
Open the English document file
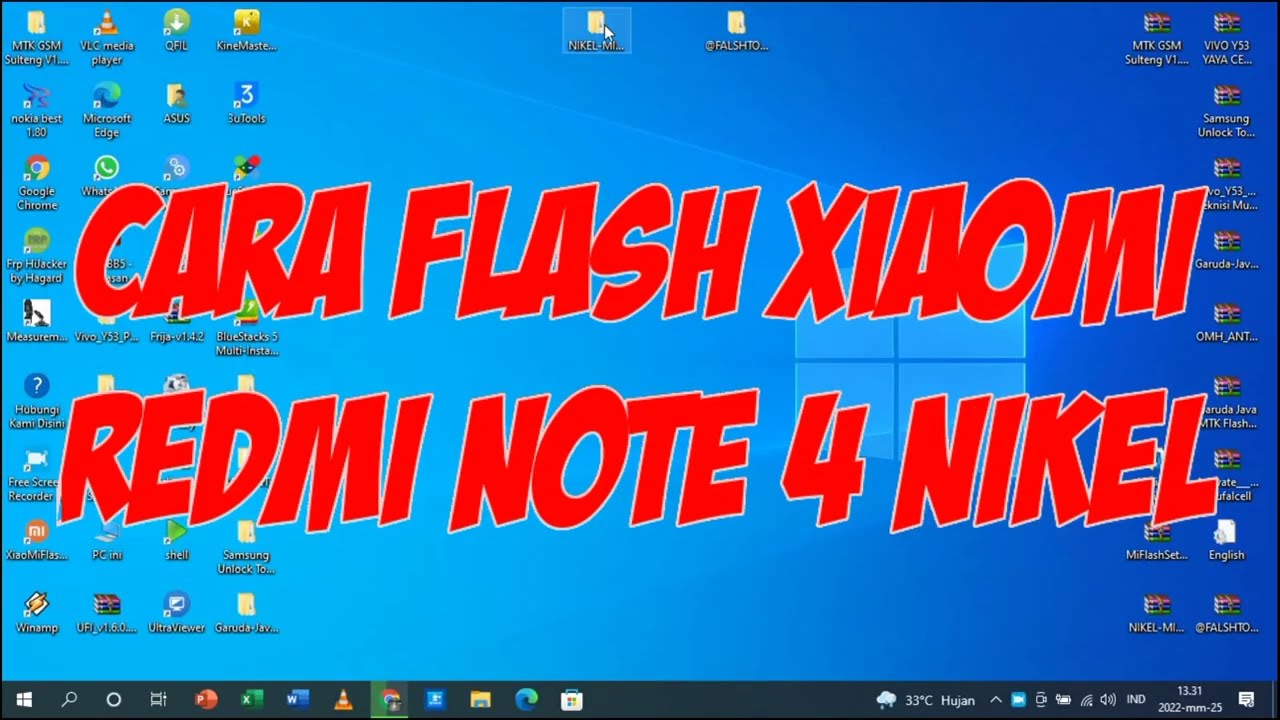pos(1227,541)
